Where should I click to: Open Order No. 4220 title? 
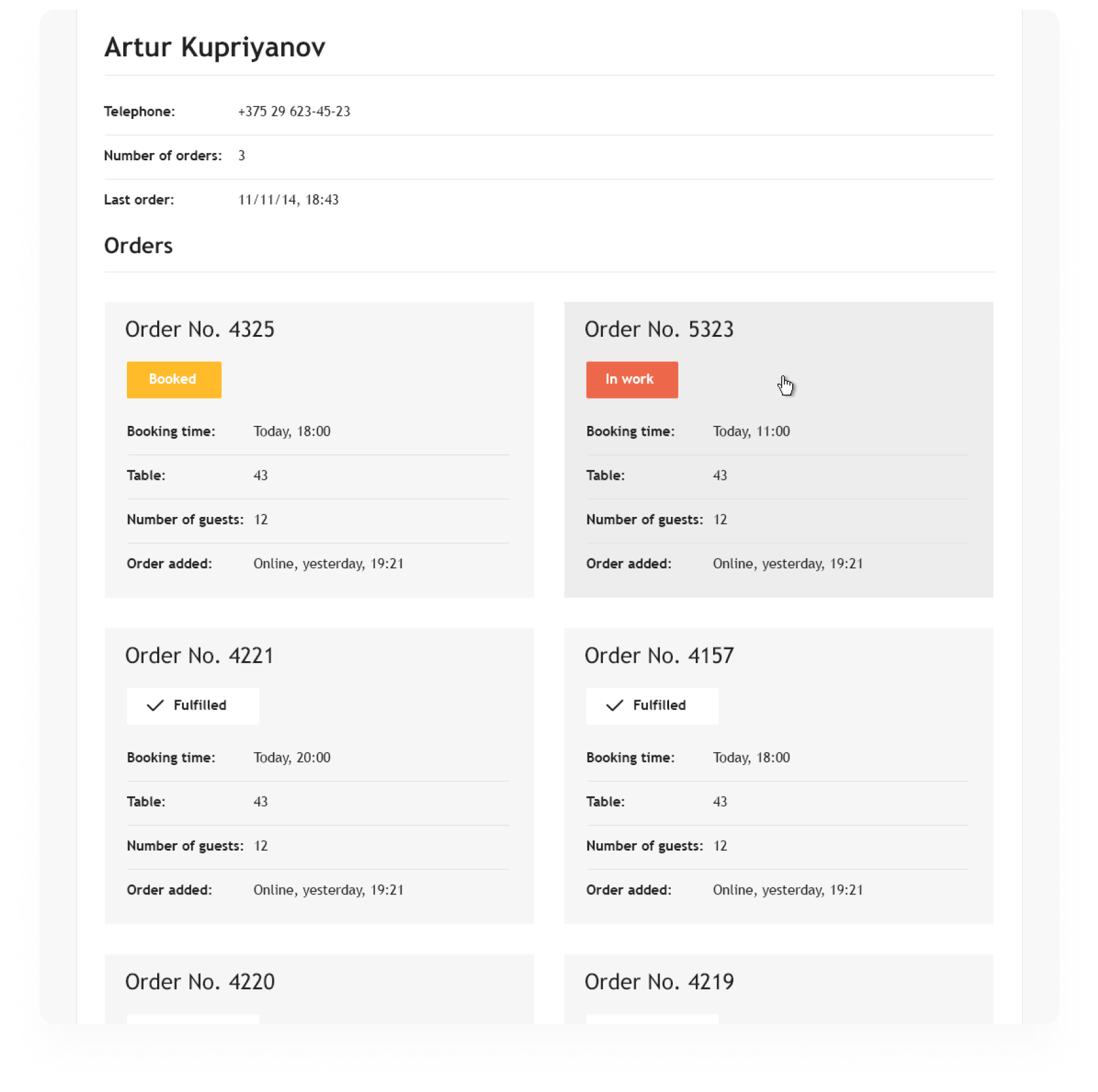pyautogui.click(x=200, y=982)
